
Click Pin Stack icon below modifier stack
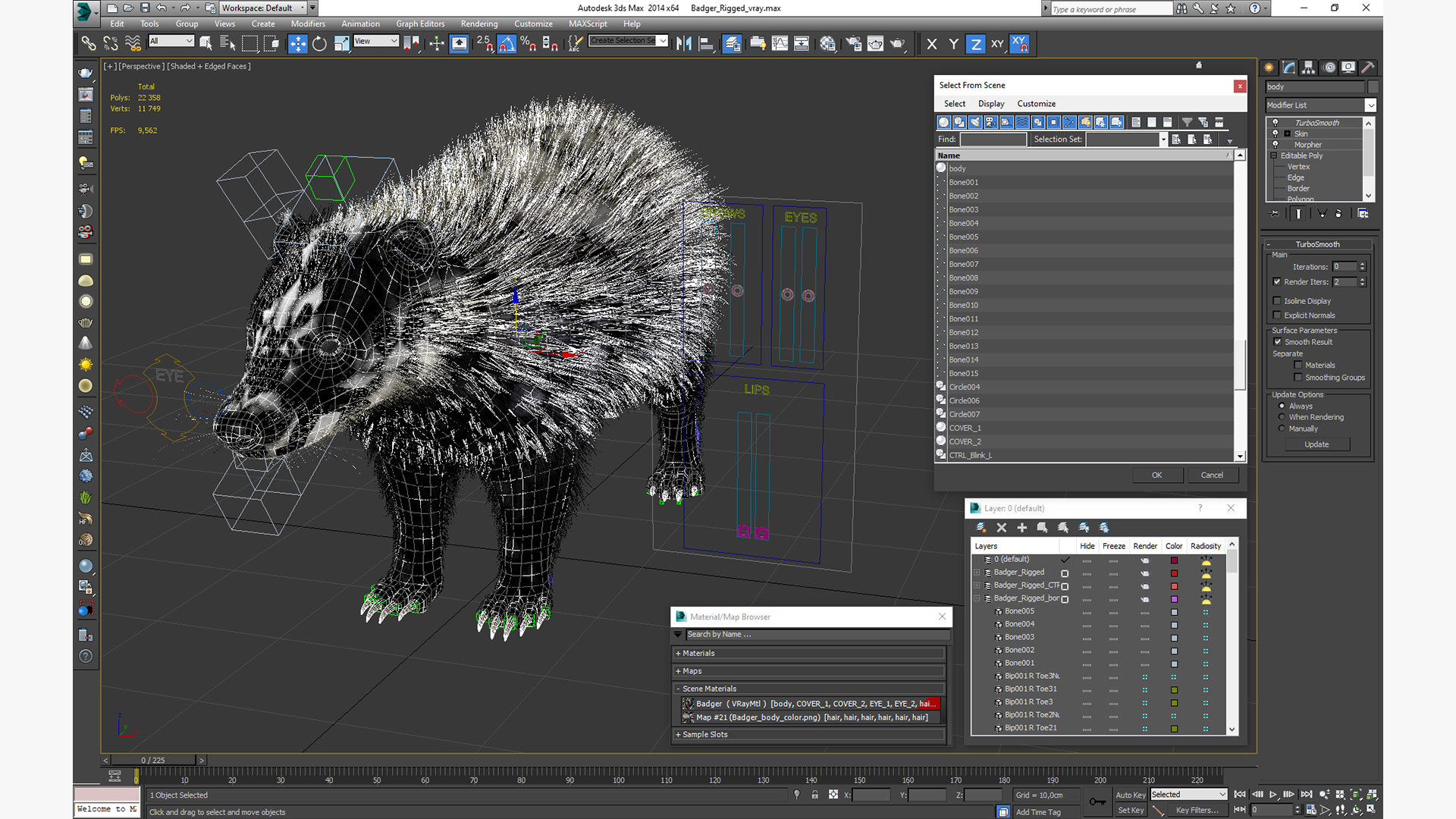point(1275,214)
